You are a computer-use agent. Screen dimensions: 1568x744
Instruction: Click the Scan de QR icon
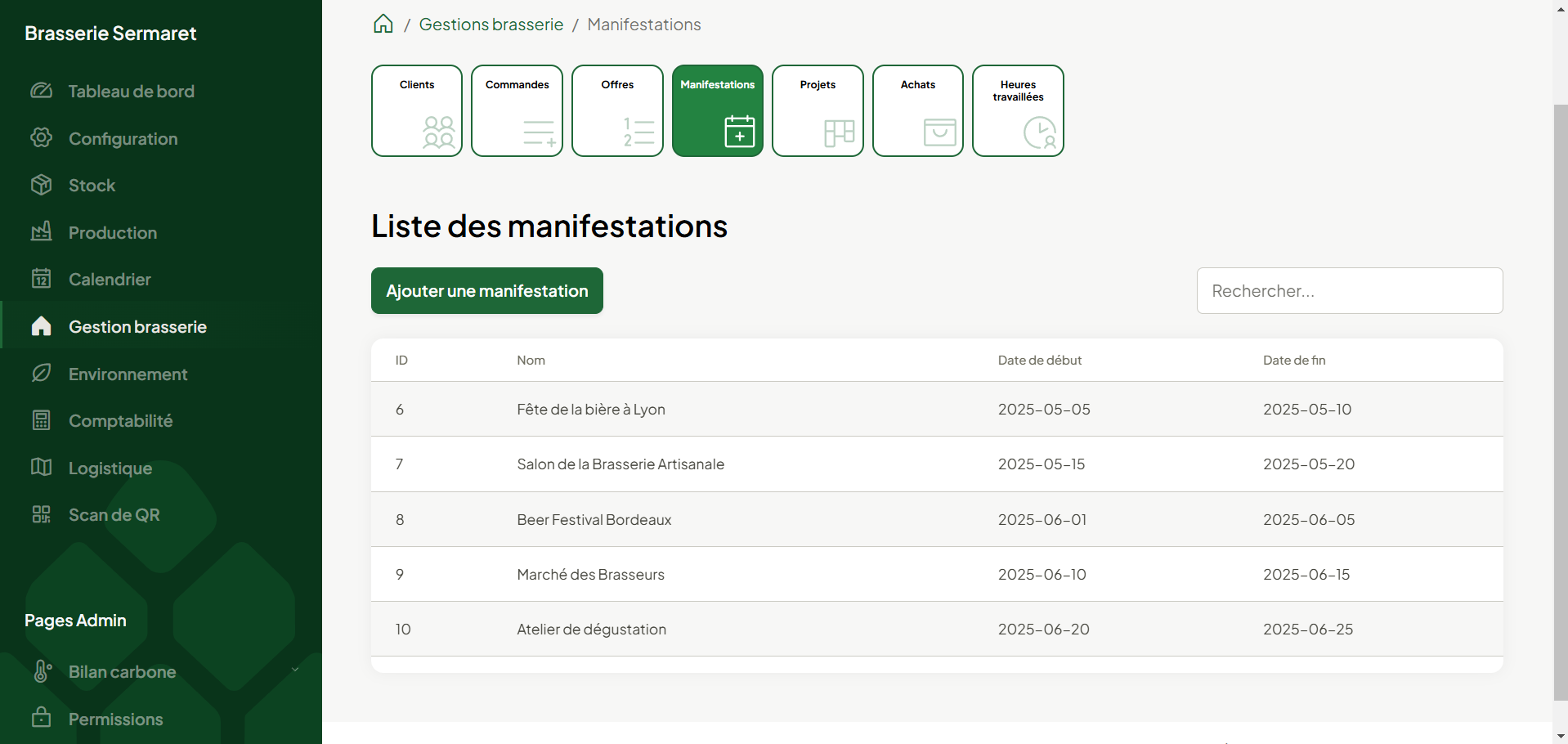click(x=41, y=513)
